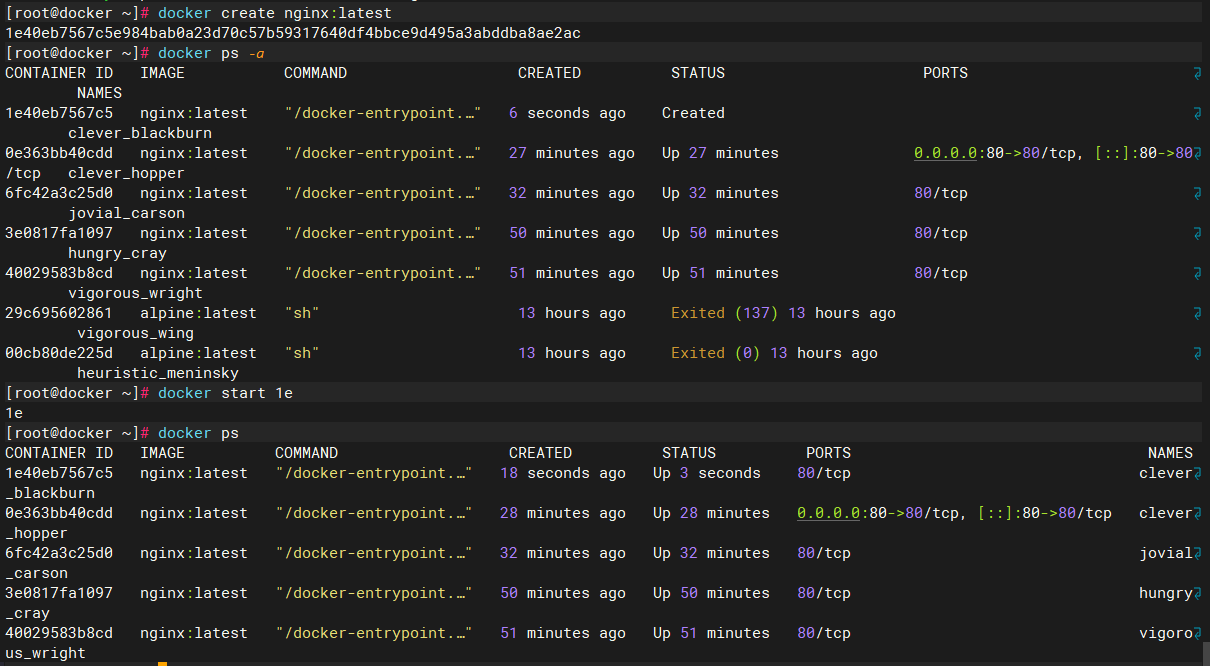Viewport: 1210px width, 666px height.
Task: Click the '6 seconds ago' created value
Action: point(567,113)
